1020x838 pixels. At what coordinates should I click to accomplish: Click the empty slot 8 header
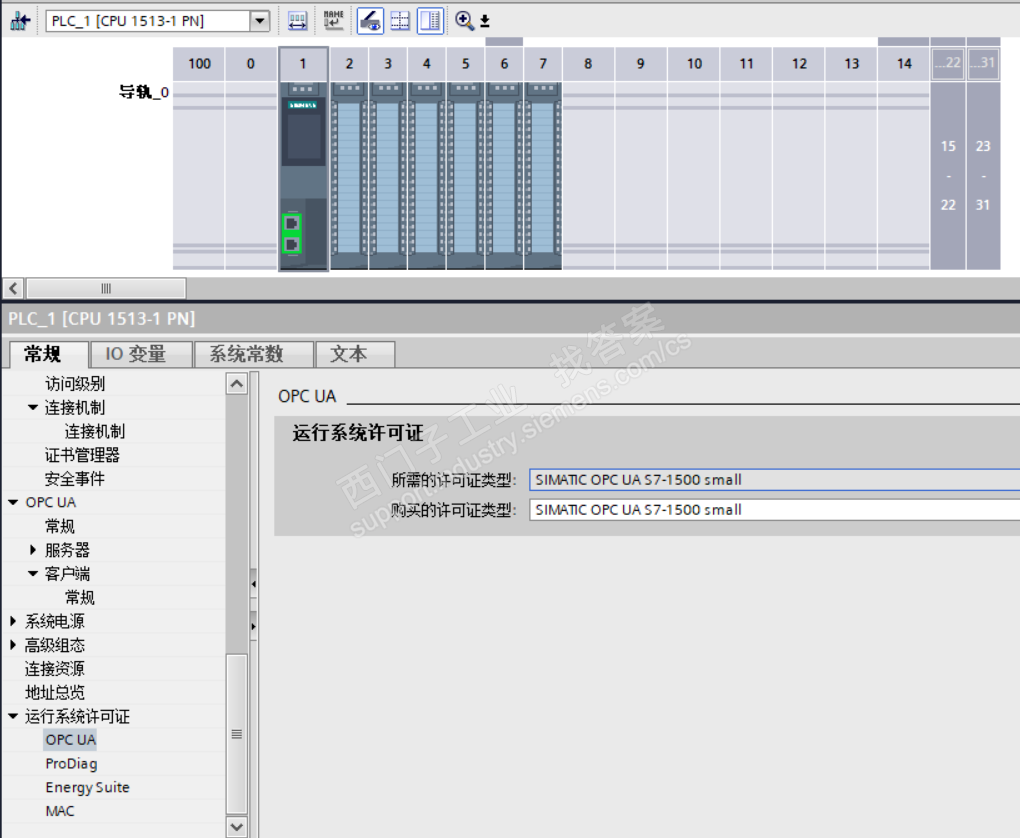point(588,64)
